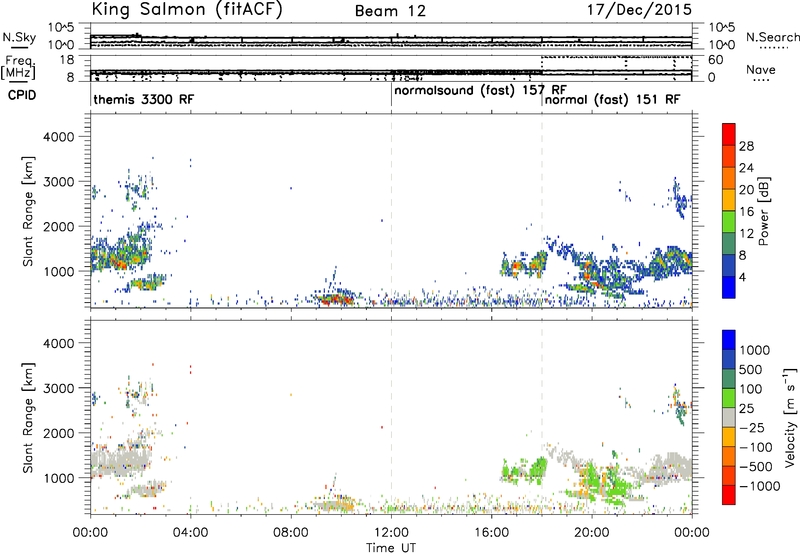Click the '08:00' time tick label

pos(291,533)
